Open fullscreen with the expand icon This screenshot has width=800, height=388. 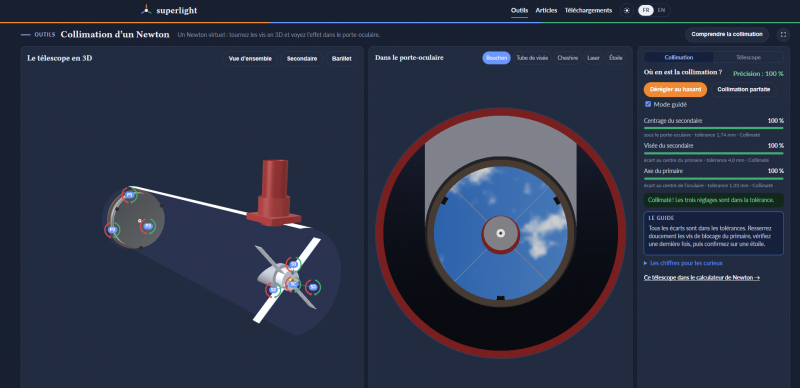click(783, 35)
